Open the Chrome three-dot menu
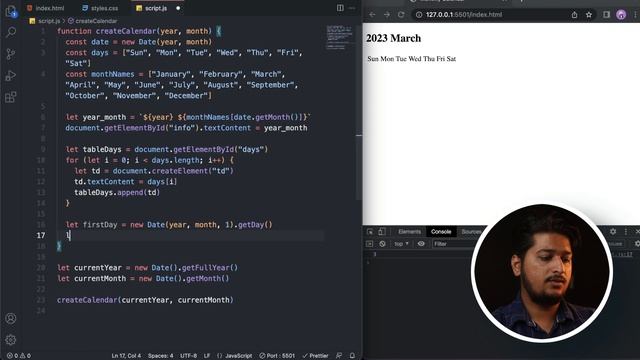The height and width of the screenshot is (360, 640). click(636, 15)
